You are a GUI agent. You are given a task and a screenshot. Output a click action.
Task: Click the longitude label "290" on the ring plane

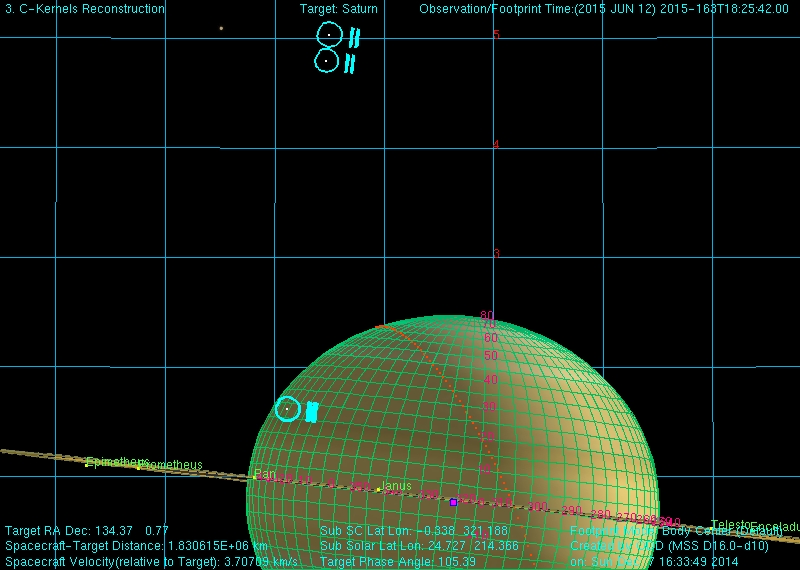(571, 511)
